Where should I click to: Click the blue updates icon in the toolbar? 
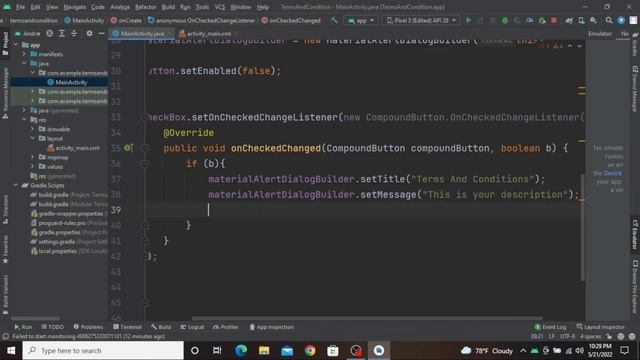coord(621,20)
